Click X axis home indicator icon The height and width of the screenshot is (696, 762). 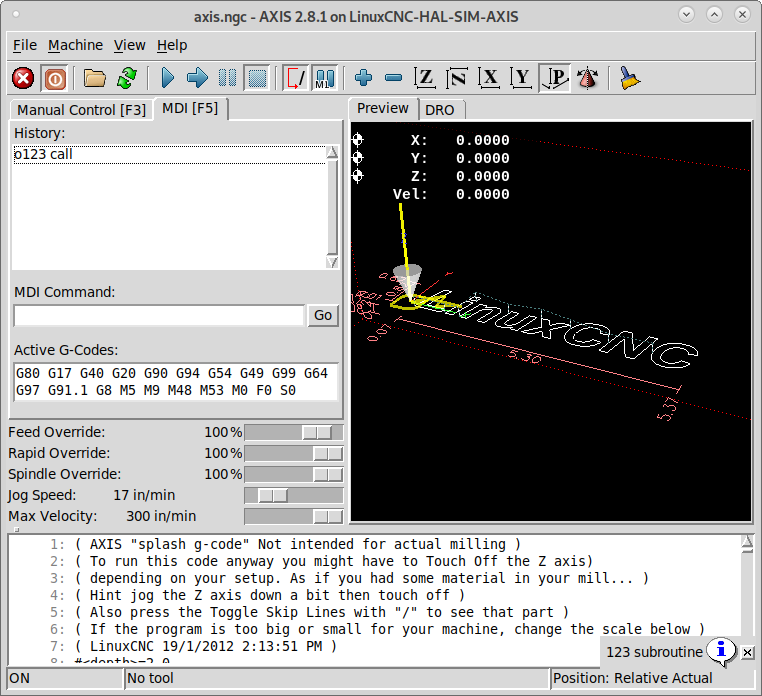click(x=358, y=140)
